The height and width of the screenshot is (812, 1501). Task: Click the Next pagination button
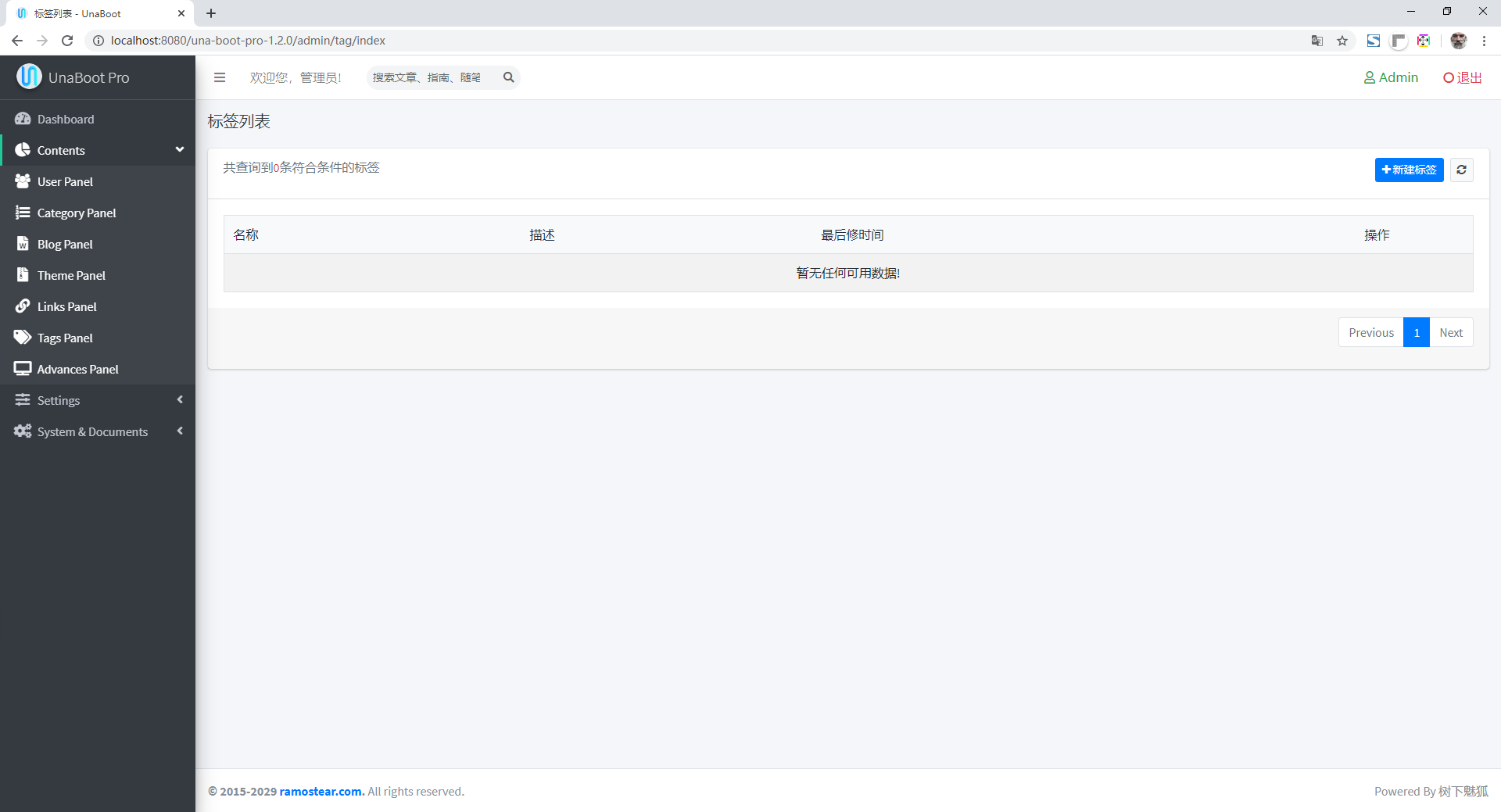point(1451,332)
